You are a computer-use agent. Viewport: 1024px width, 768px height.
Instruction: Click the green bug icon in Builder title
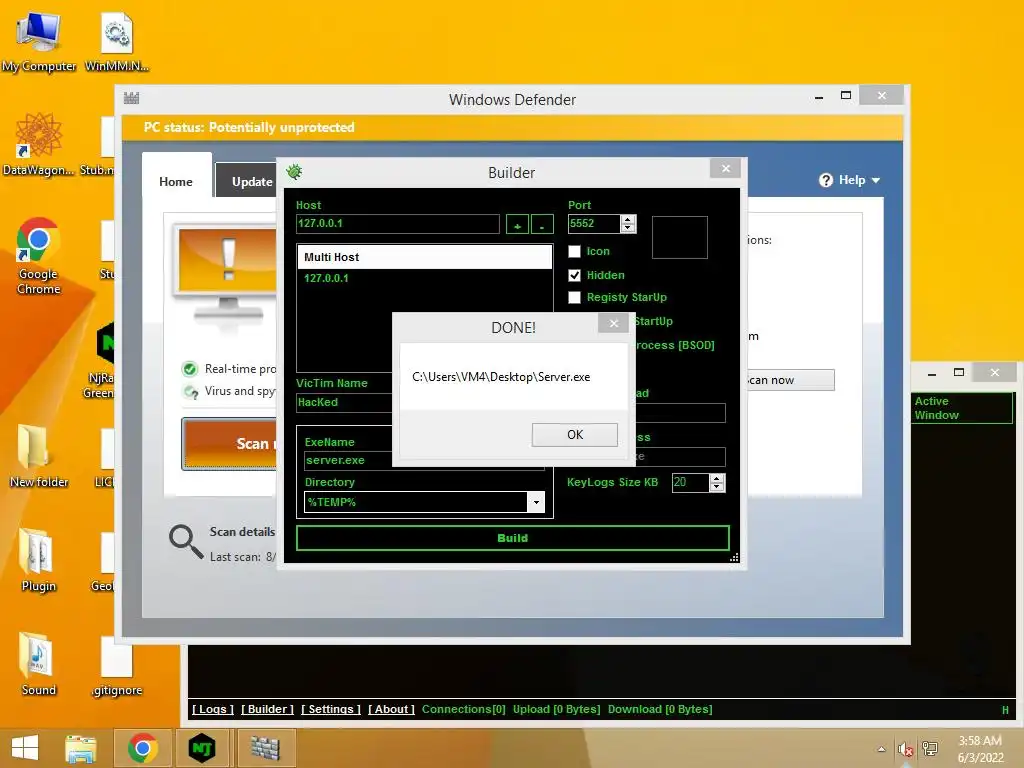click(294, 172)
